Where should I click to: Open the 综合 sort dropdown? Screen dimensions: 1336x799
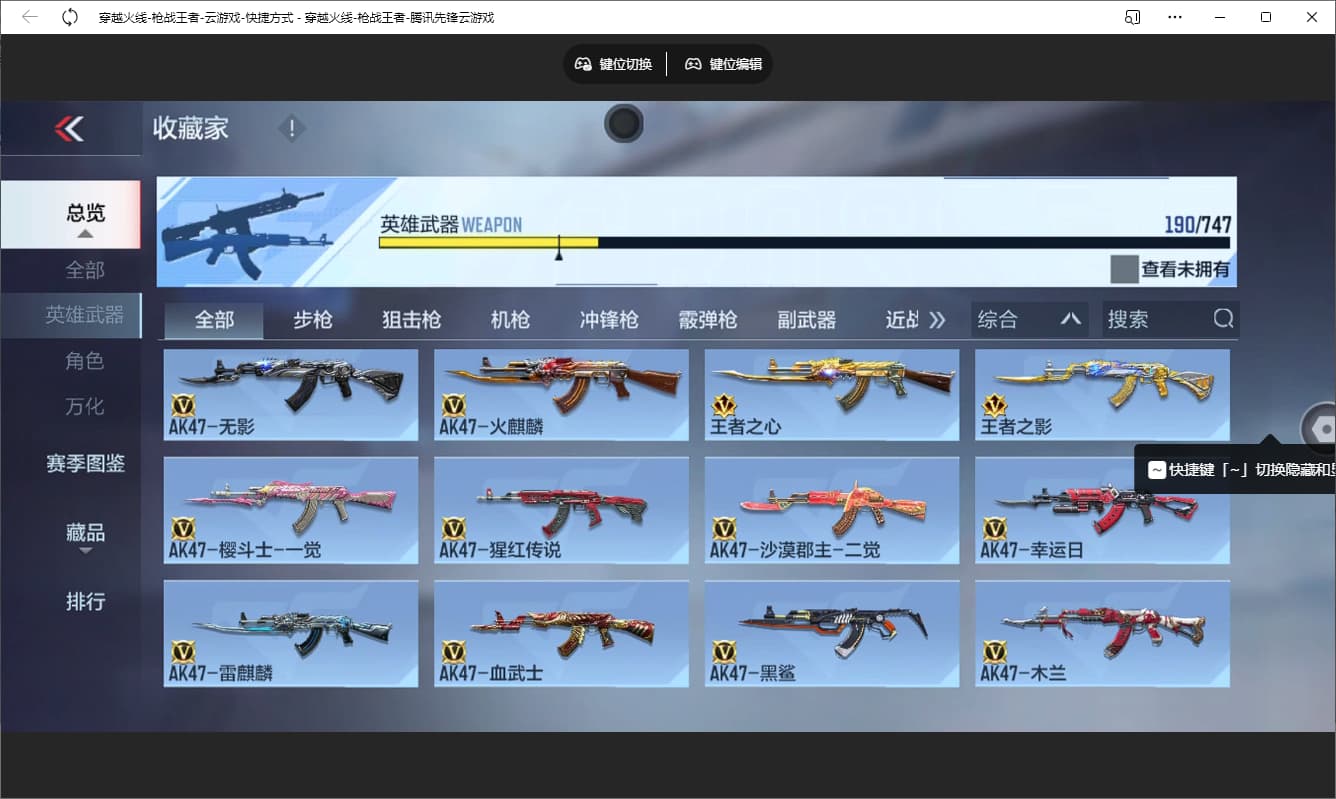(x=1029, y=320)
